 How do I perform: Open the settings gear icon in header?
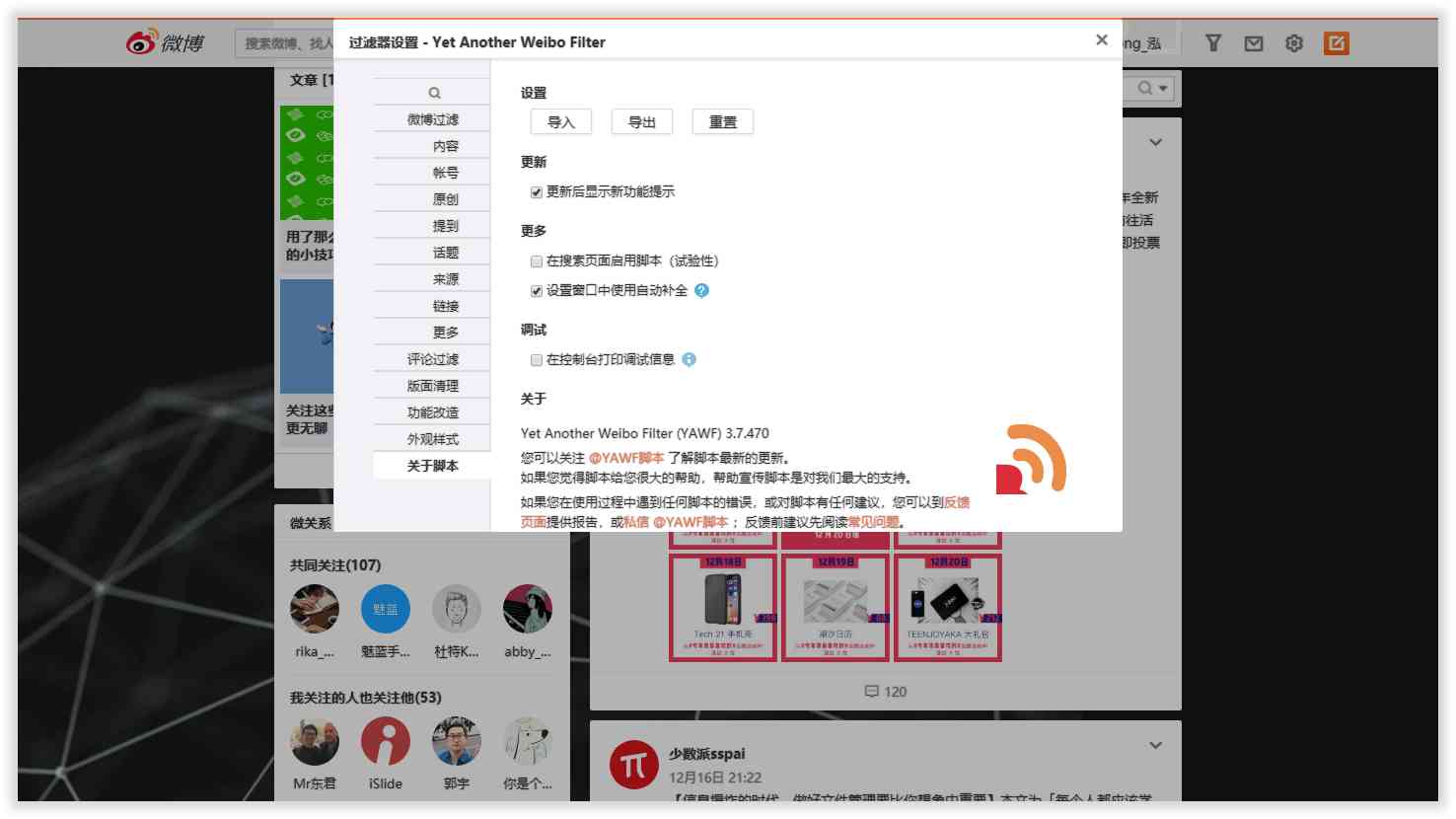tap(1294, 43)
